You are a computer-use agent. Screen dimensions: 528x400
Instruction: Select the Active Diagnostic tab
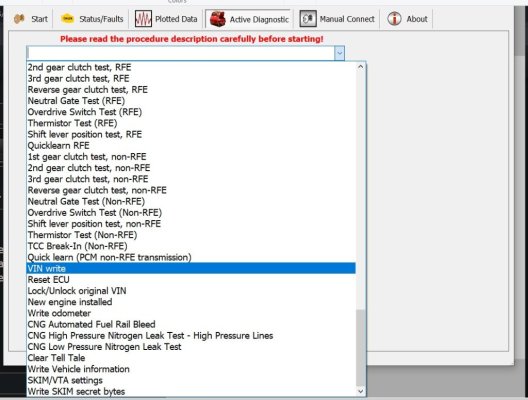point(249,19)
